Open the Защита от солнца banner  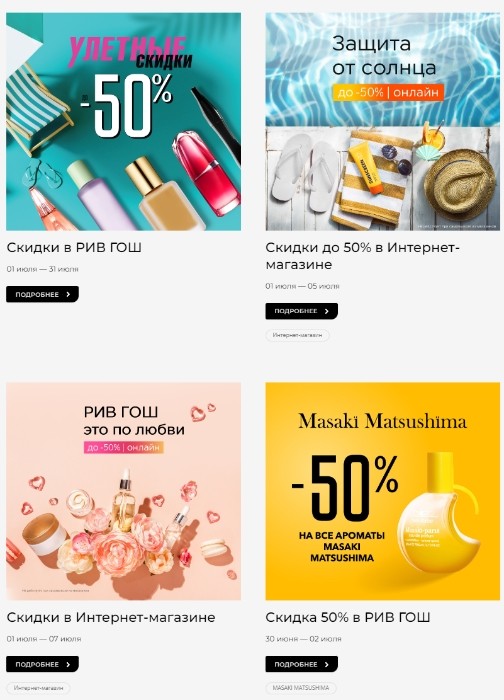pyautogui.click(x=383, y=121)
